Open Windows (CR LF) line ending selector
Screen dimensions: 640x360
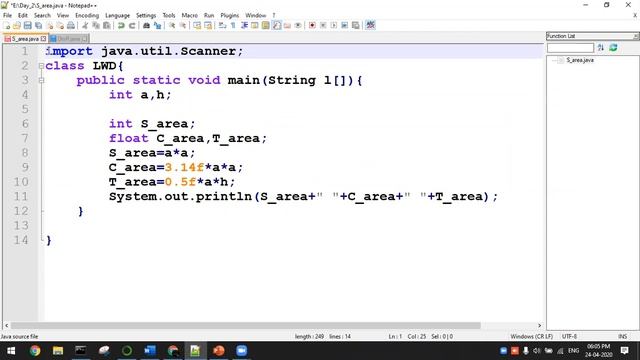point(531,336)
